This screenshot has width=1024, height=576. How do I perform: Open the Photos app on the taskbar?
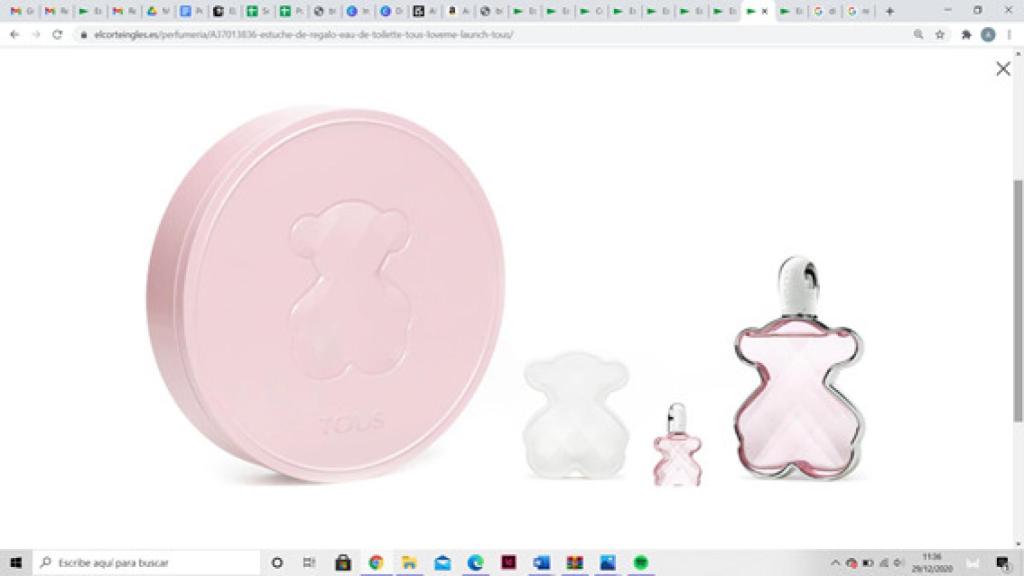pos(607,562)
